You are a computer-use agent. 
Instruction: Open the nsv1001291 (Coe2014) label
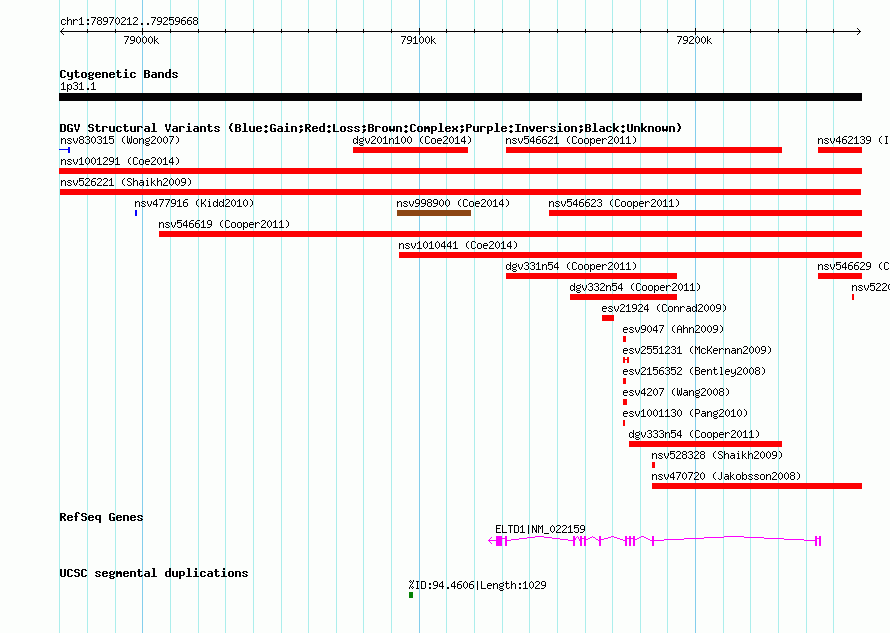point(120,161)
